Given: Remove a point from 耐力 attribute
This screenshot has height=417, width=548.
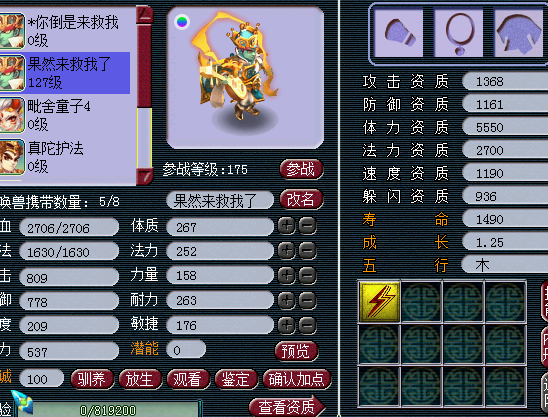Looking at the screenshot, I should coord(308,300).
